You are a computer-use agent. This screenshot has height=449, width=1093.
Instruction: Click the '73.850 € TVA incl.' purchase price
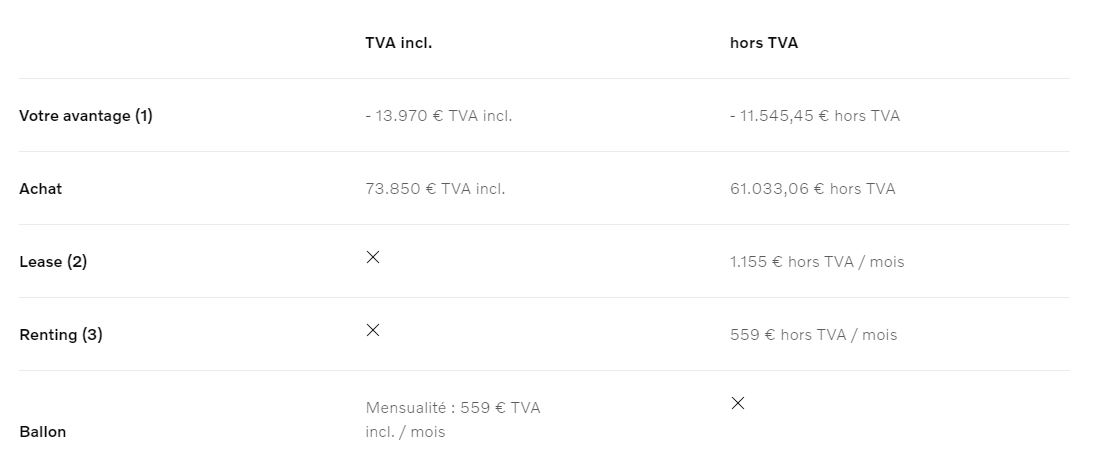click(x=435, y=189)
